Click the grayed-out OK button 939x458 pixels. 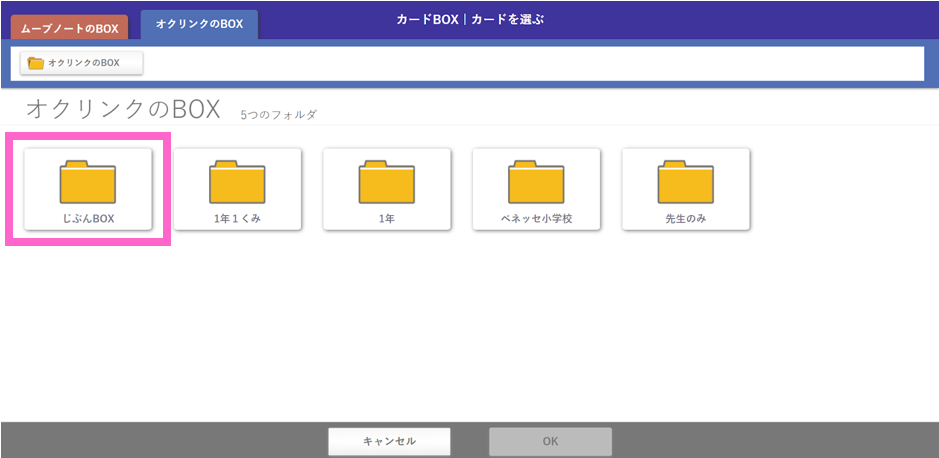tap(550, 441)
